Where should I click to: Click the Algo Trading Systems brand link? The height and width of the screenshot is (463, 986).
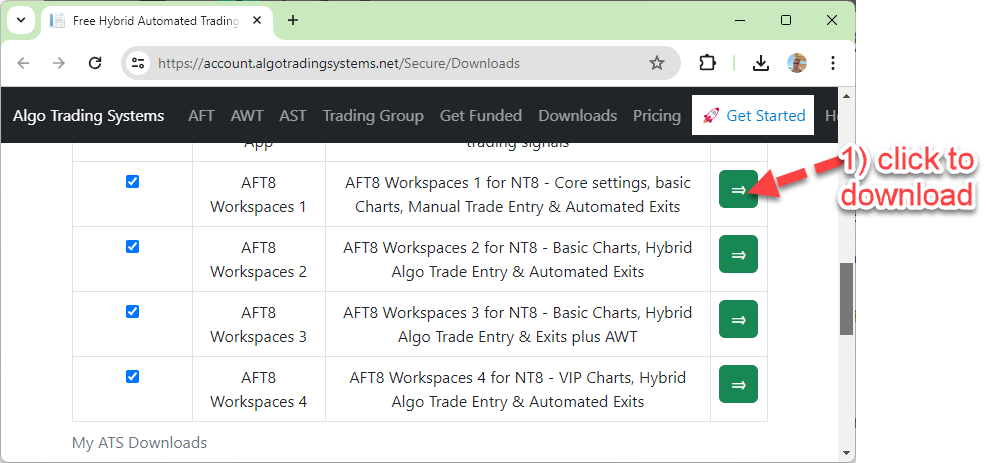point(89,116)
